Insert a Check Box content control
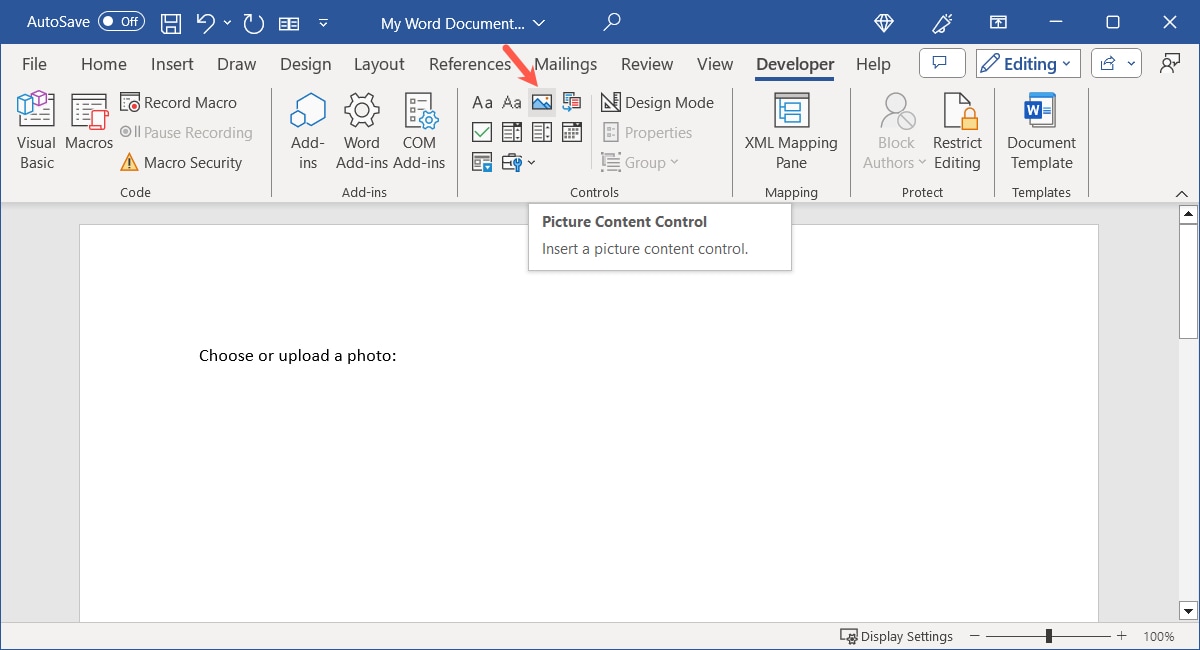 (482, 132)
